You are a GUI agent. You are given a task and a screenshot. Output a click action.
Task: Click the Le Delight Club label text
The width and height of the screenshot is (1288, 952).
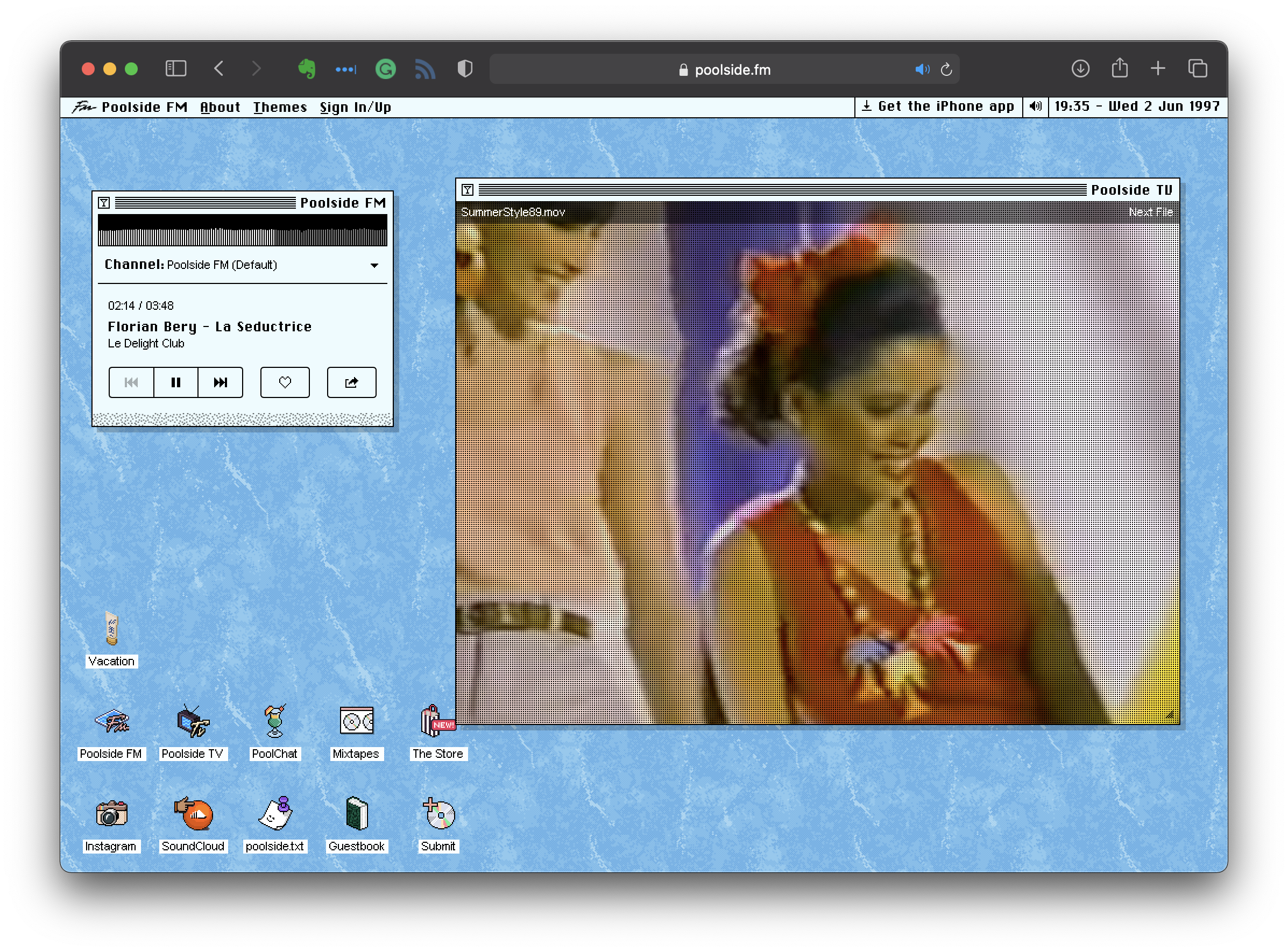pyautogui.click(x=146, y=344)
